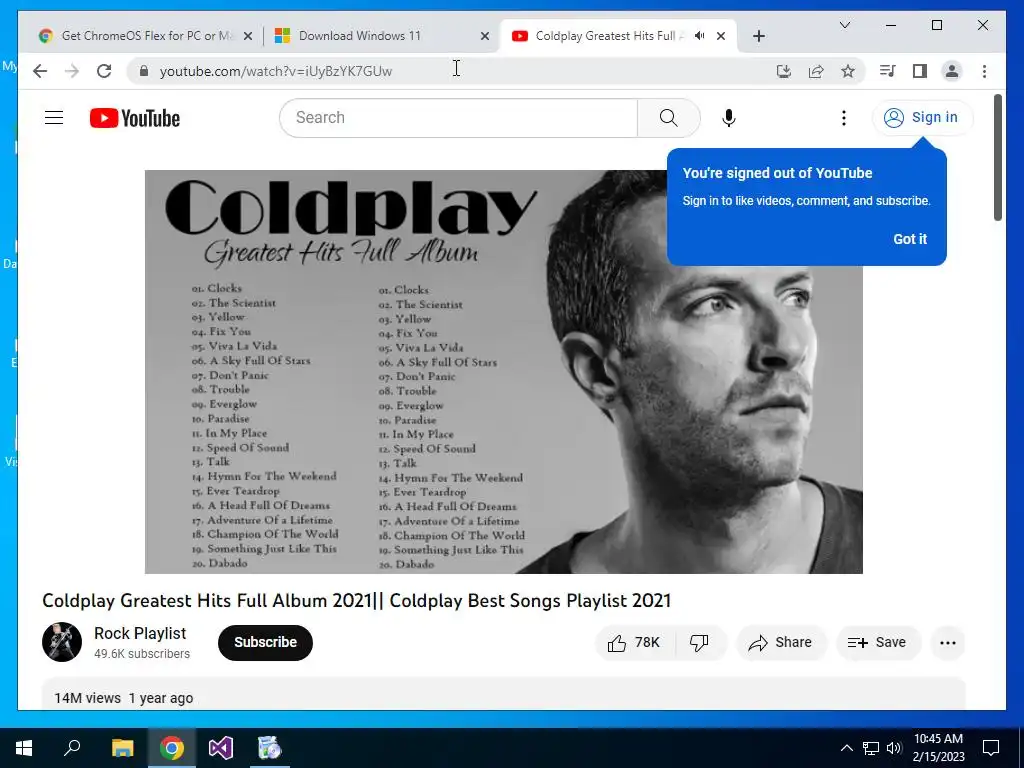Click the YouTube search magnifier button

pos(668,118)
